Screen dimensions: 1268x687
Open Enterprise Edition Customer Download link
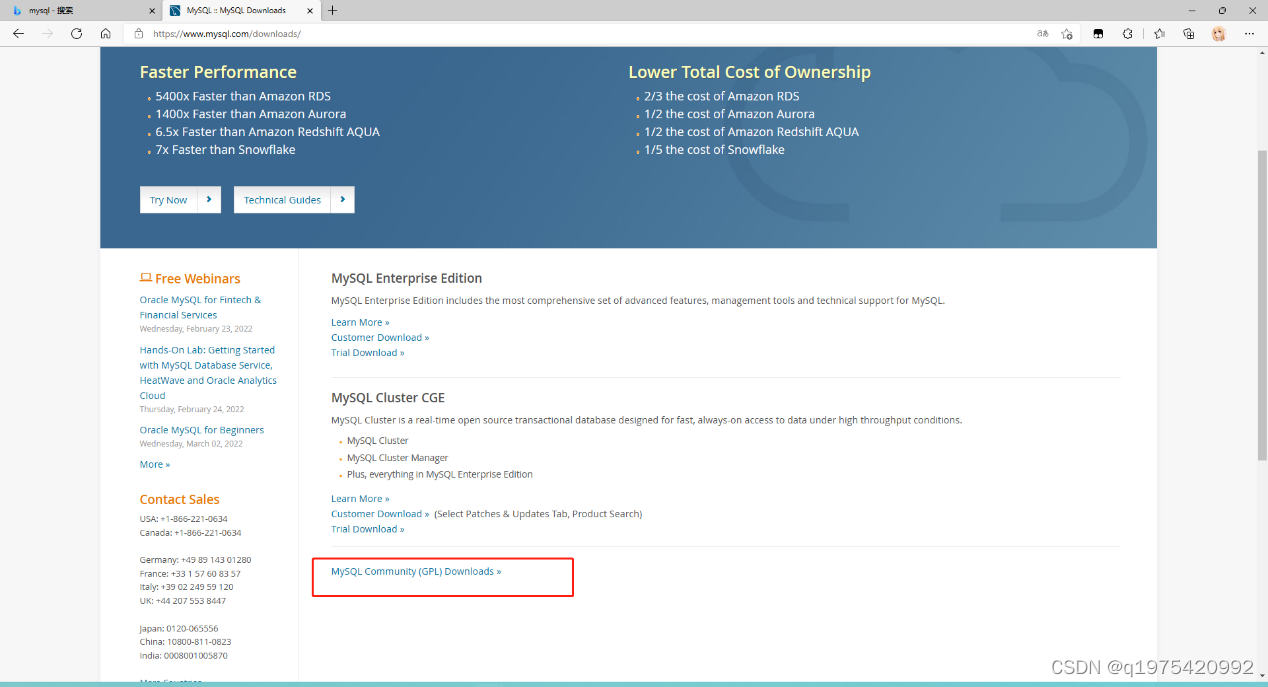[380, 337]
